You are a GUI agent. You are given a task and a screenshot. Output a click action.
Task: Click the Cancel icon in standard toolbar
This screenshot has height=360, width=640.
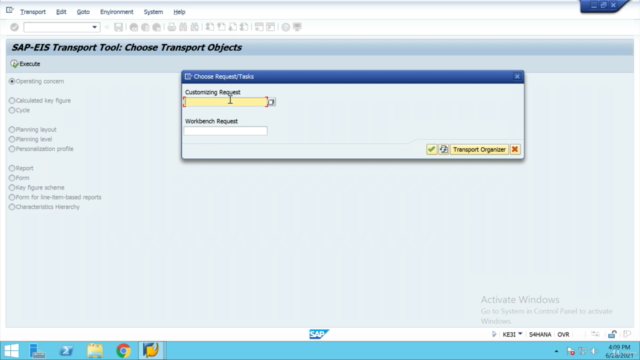pos(156,27)
